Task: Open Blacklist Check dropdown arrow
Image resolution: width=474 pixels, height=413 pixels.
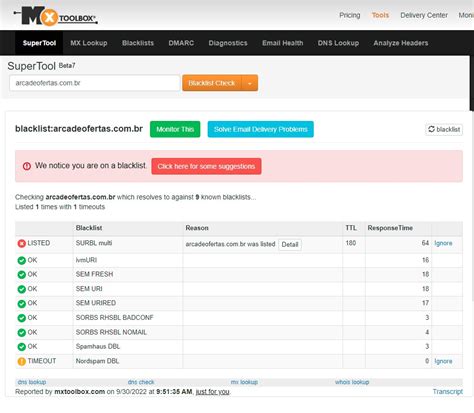Action: tap(250, 83)
